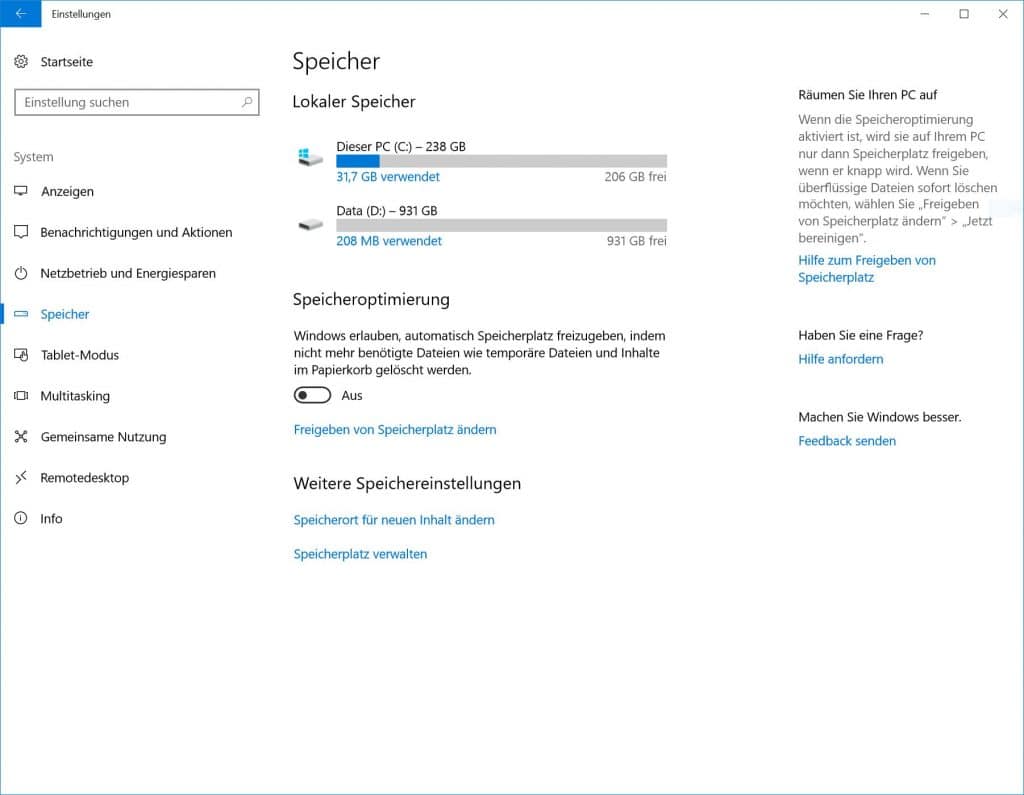Click the Benachrichtigungen und Aktionen icon
Image resolution: width=1024 pixels, height=795 pixels.
21,232
